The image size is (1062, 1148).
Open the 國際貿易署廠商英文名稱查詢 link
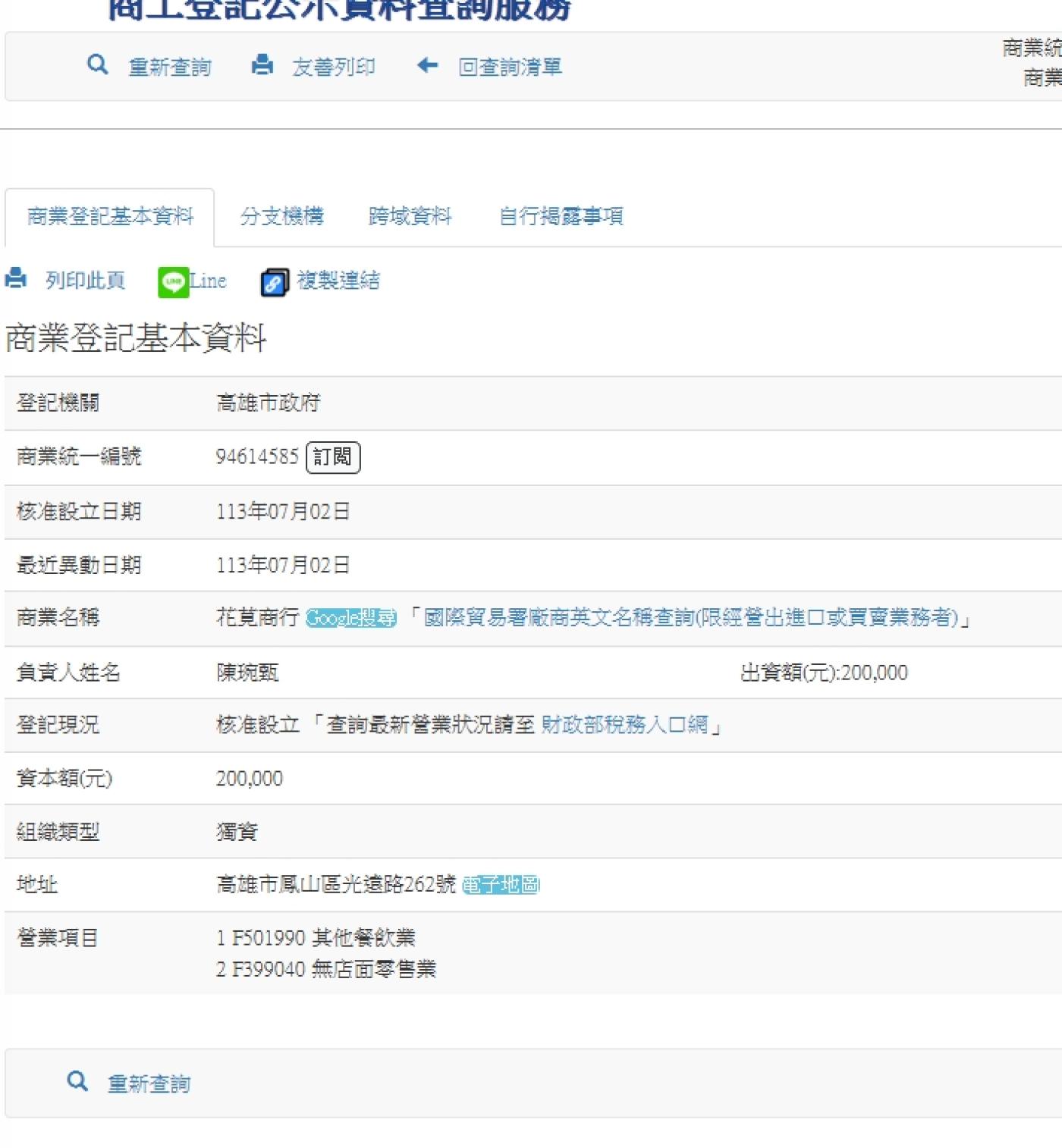tap(690, 618)
